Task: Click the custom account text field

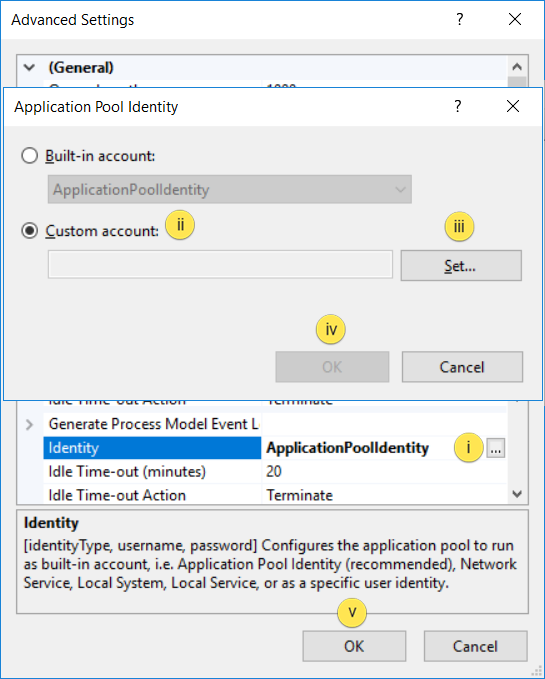Action: point(220,264)
